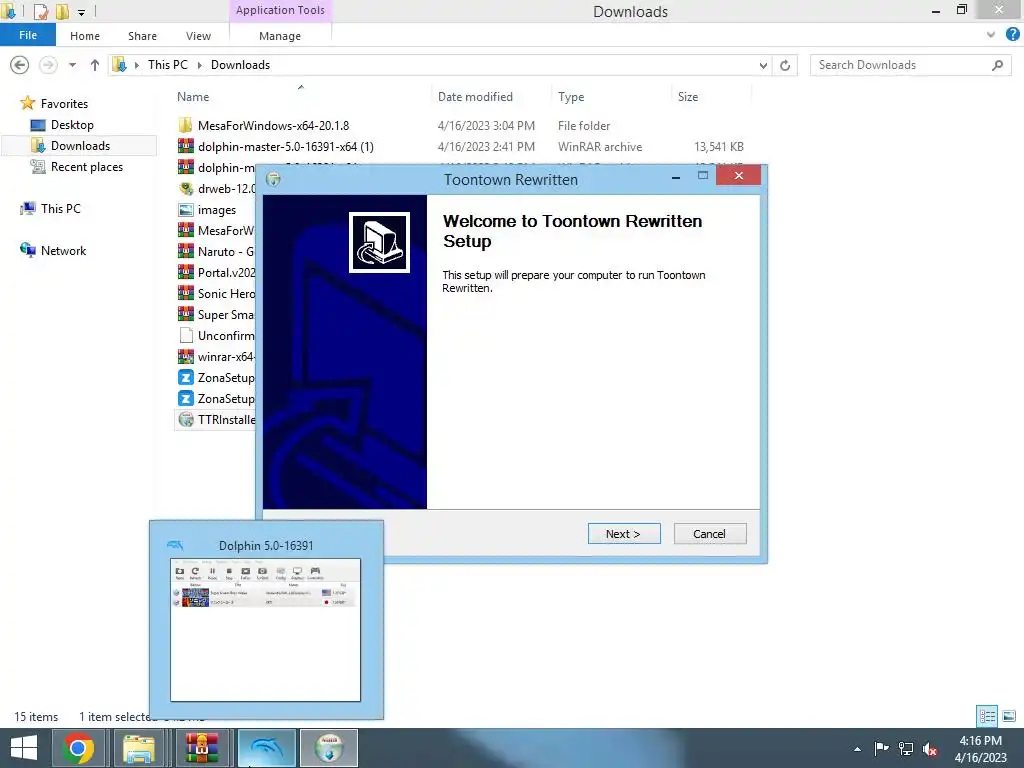The height and width of the screenshot is (768, 1024).
Task: Expand the chevron after This PC in address bar
Action: coord(199,65)
